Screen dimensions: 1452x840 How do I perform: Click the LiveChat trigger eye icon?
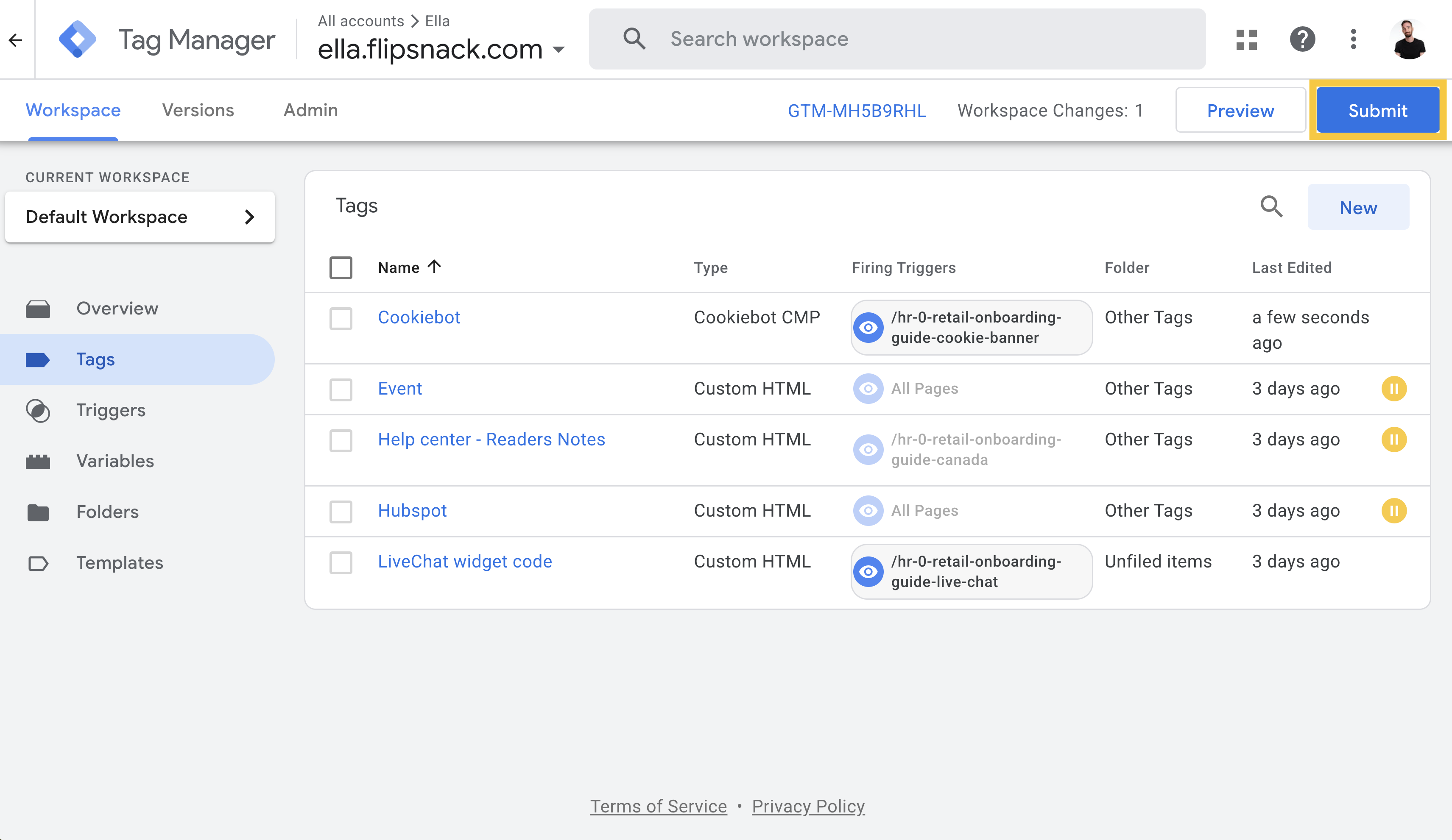click(x=868, y=572)
